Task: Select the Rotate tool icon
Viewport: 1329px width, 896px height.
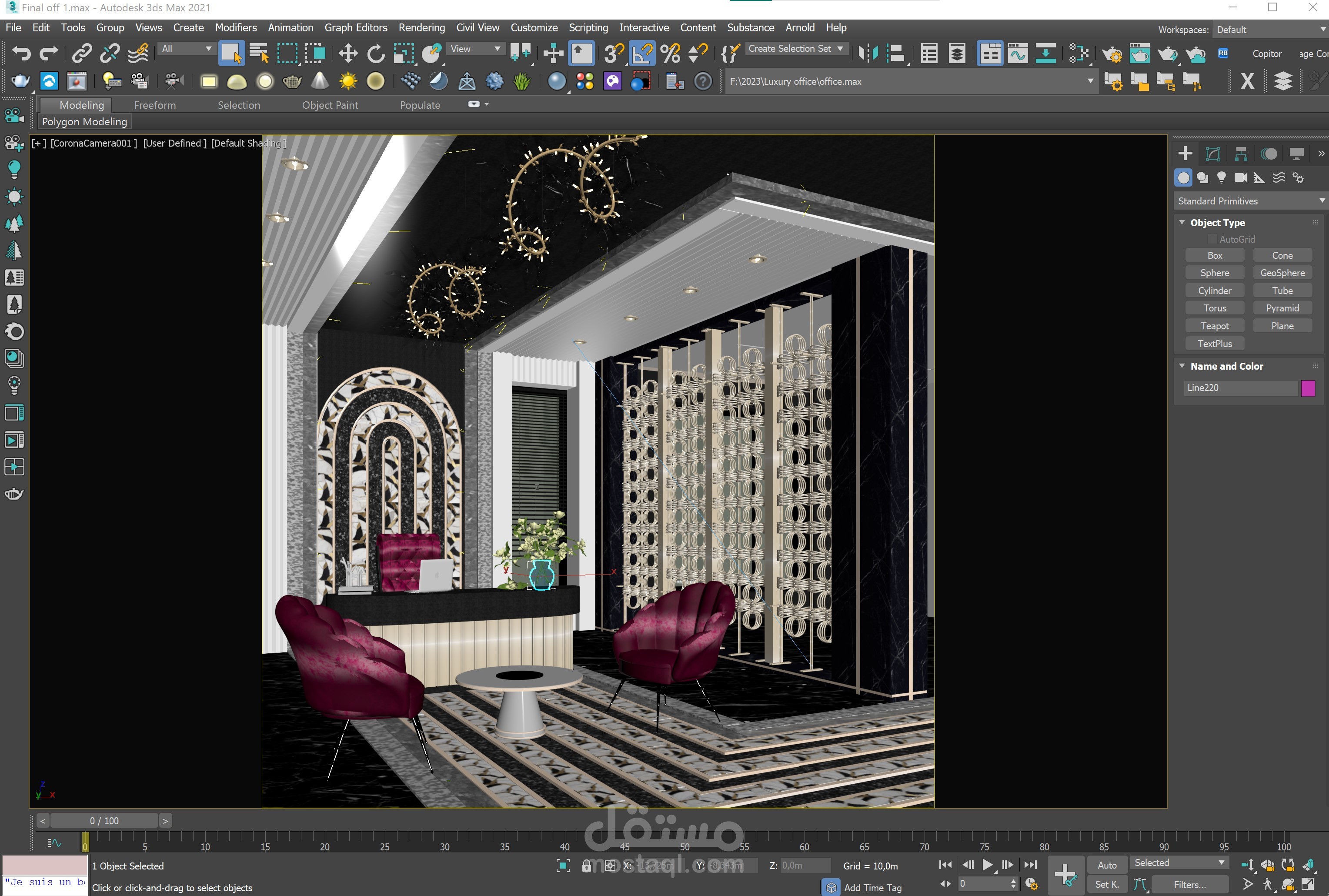Action: (375, 53)
